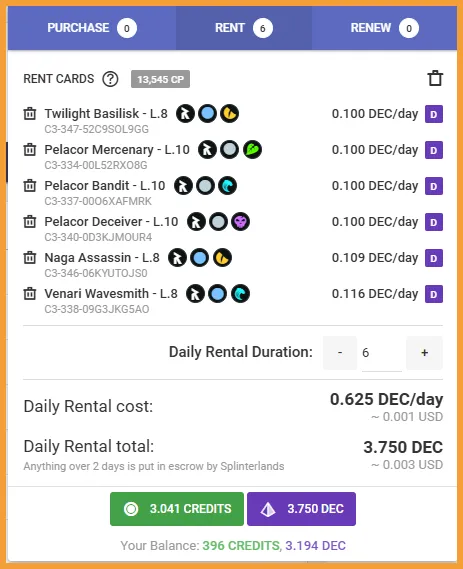
Task: Click the Daily Rental Duration input field
Action: [x=382, y=353]
